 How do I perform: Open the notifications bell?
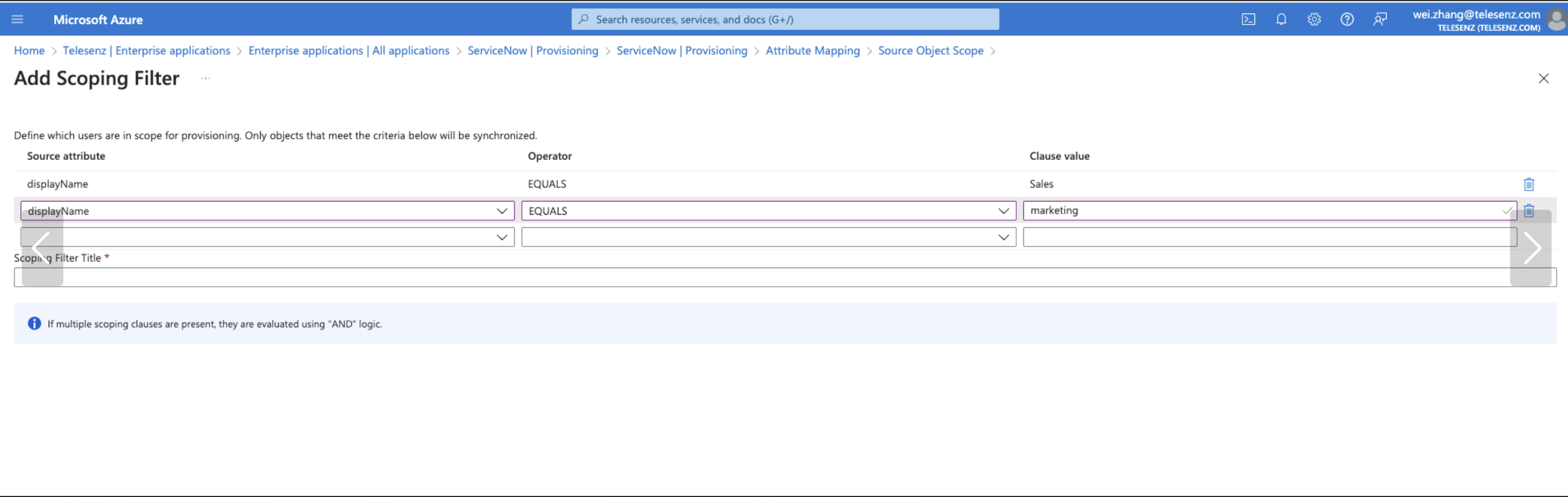point(1281,20)
